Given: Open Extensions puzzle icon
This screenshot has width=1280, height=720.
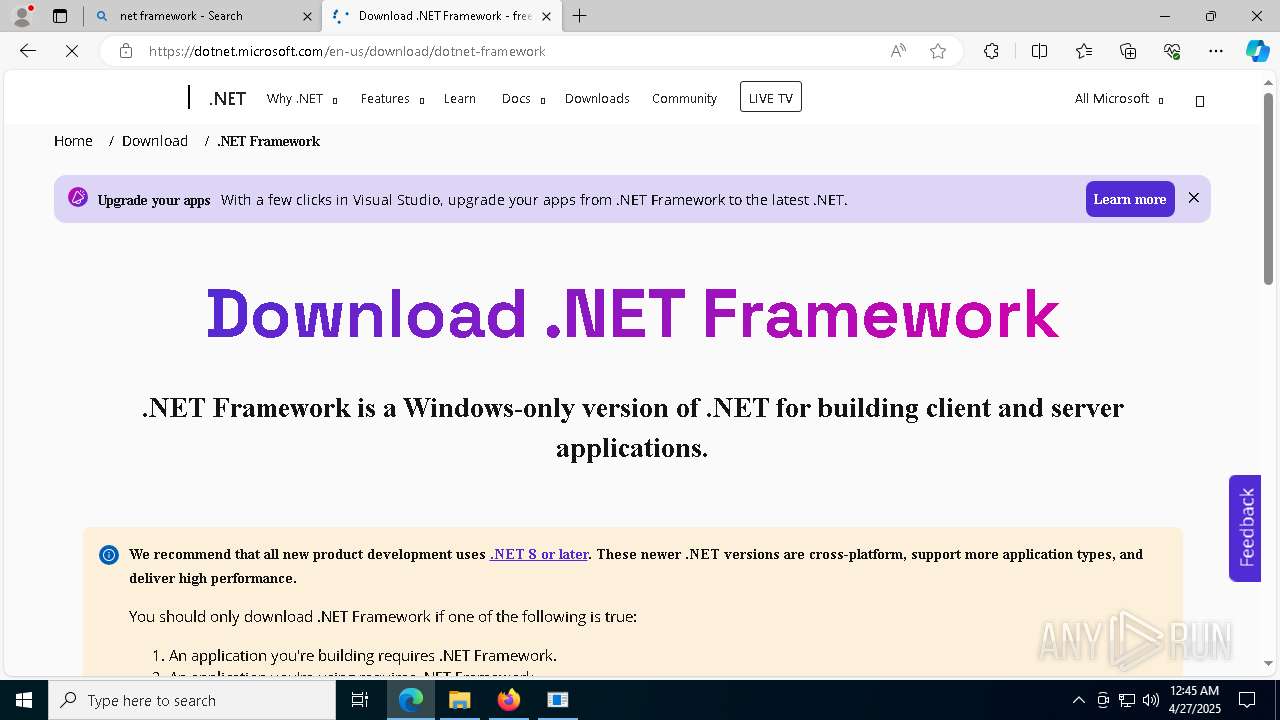Looking at the screenshot, I should coord(991,51).
